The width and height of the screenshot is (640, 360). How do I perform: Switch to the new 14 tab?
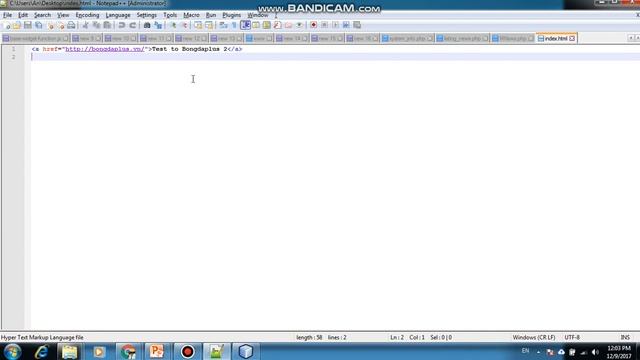[x=291, y=38]
